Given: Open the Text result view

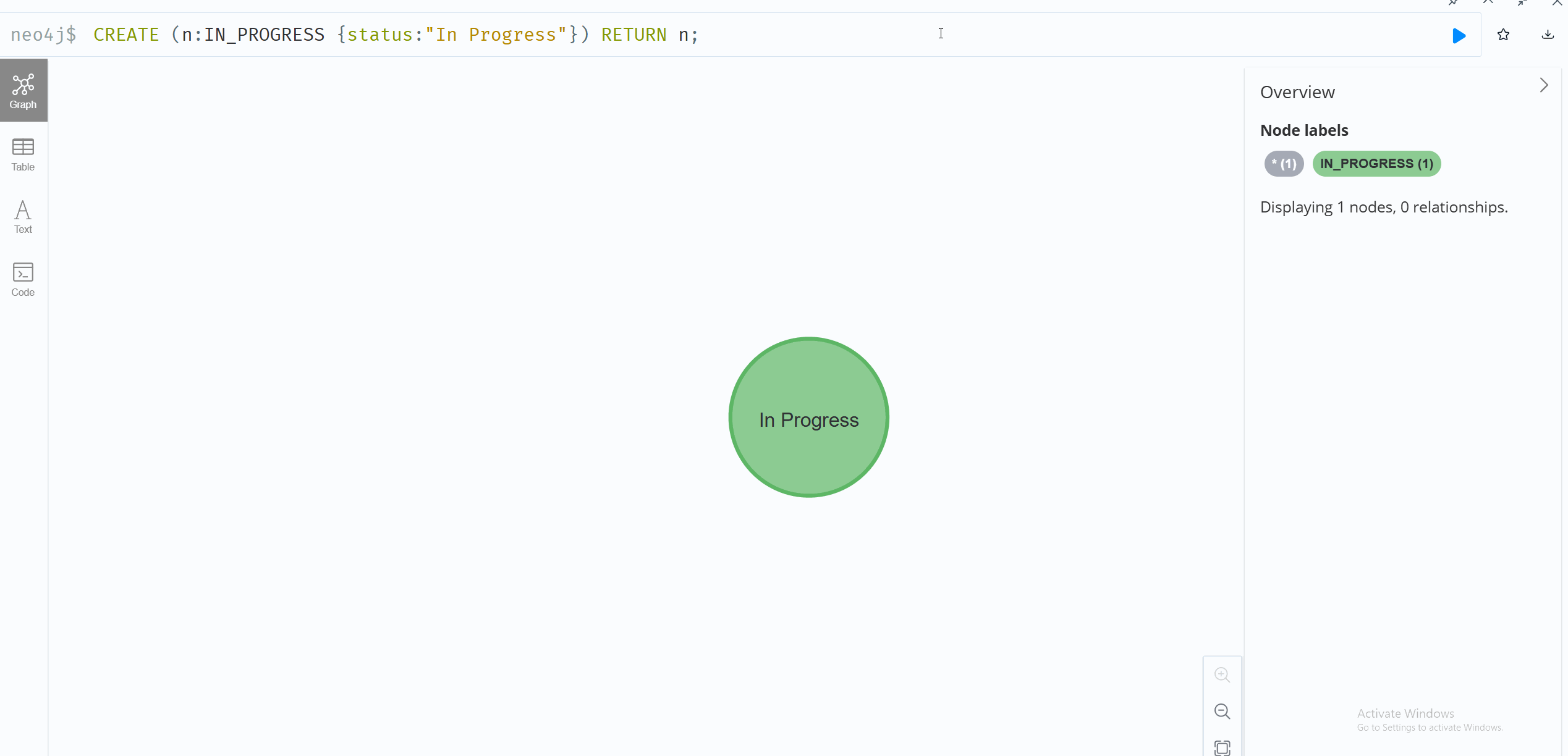Looking at the screenshot, I should [23, 217].
